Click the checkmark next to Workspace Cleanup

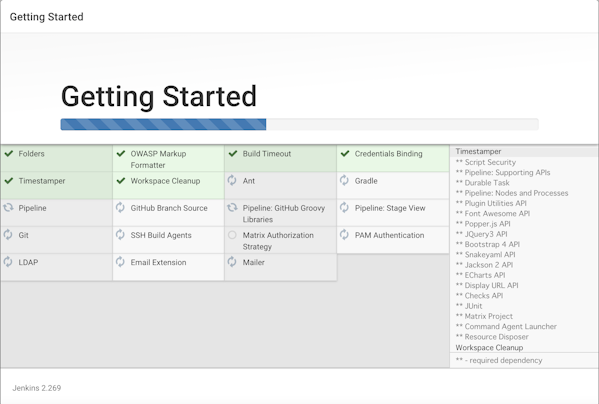121,181
